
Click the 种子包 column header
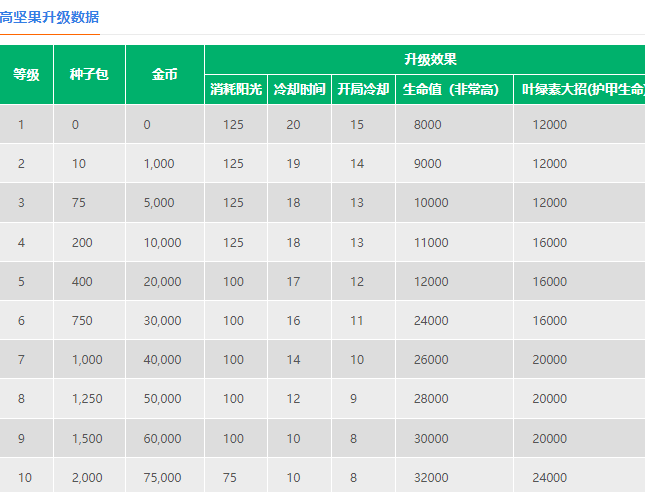pos(89,74)
